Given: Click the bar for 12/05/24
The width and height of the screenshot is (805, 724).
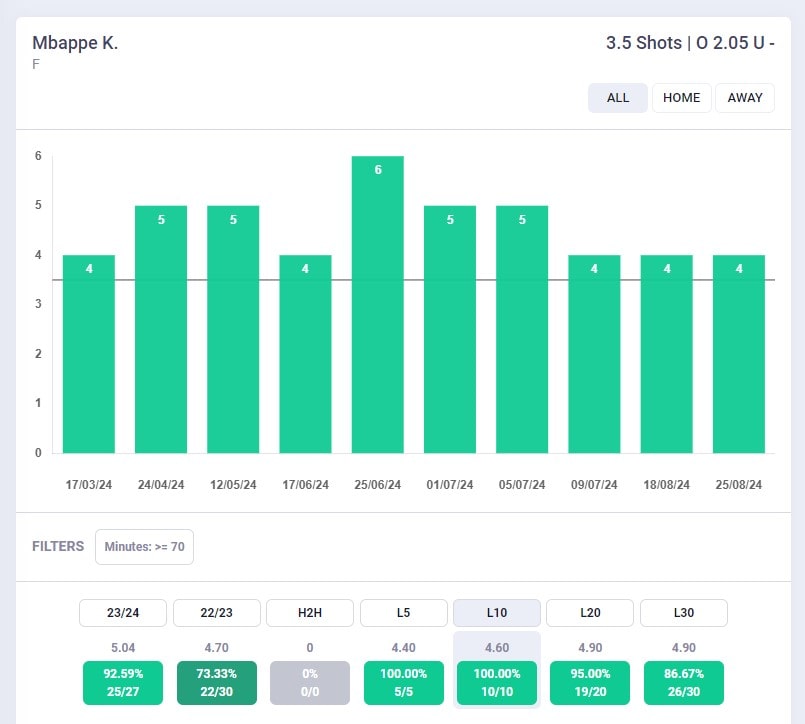Looking at the screenshot, I should (x=233, y=330).
